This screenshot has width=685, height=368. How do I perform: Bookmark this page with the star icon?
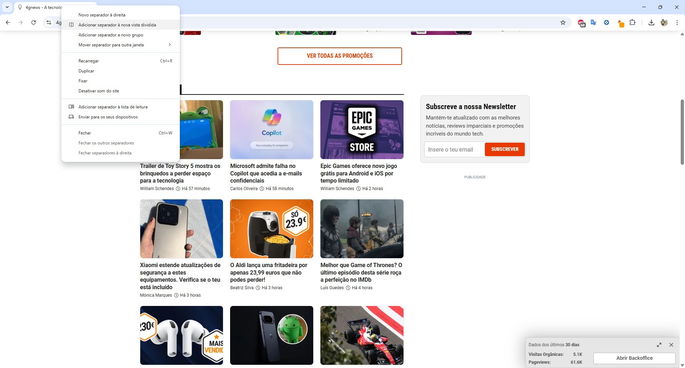pos(563,23)
